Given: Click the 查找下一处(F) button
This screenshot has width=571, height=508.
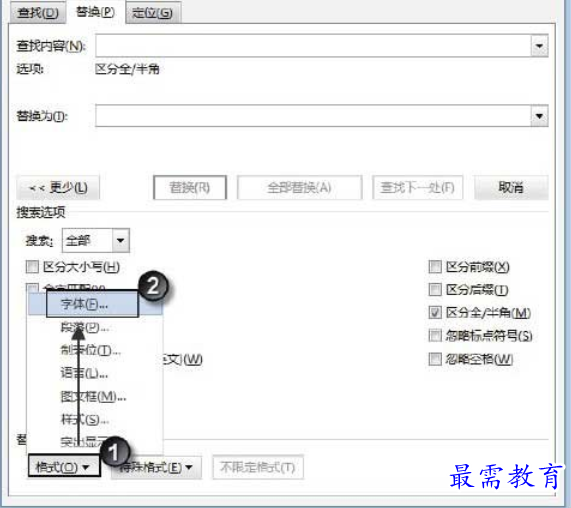Looking at the screenshot, I should click(x=417, y=188).
